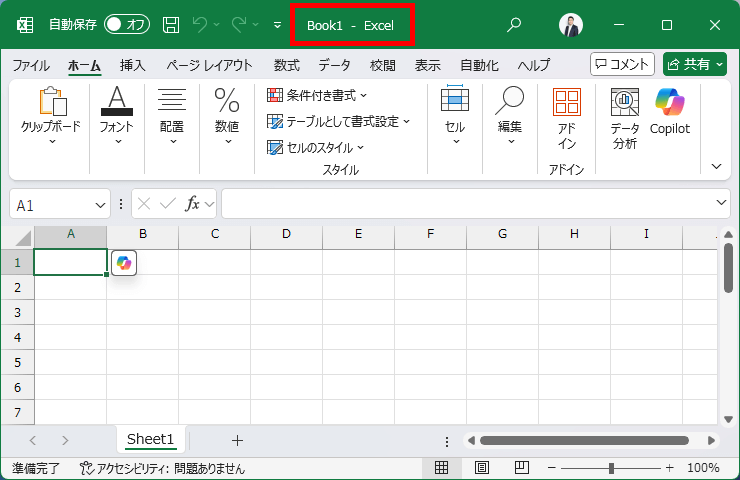Open the 編集 (Editing) magnifier group
This screenshot has width=740, height=480.
coord(510,116)
